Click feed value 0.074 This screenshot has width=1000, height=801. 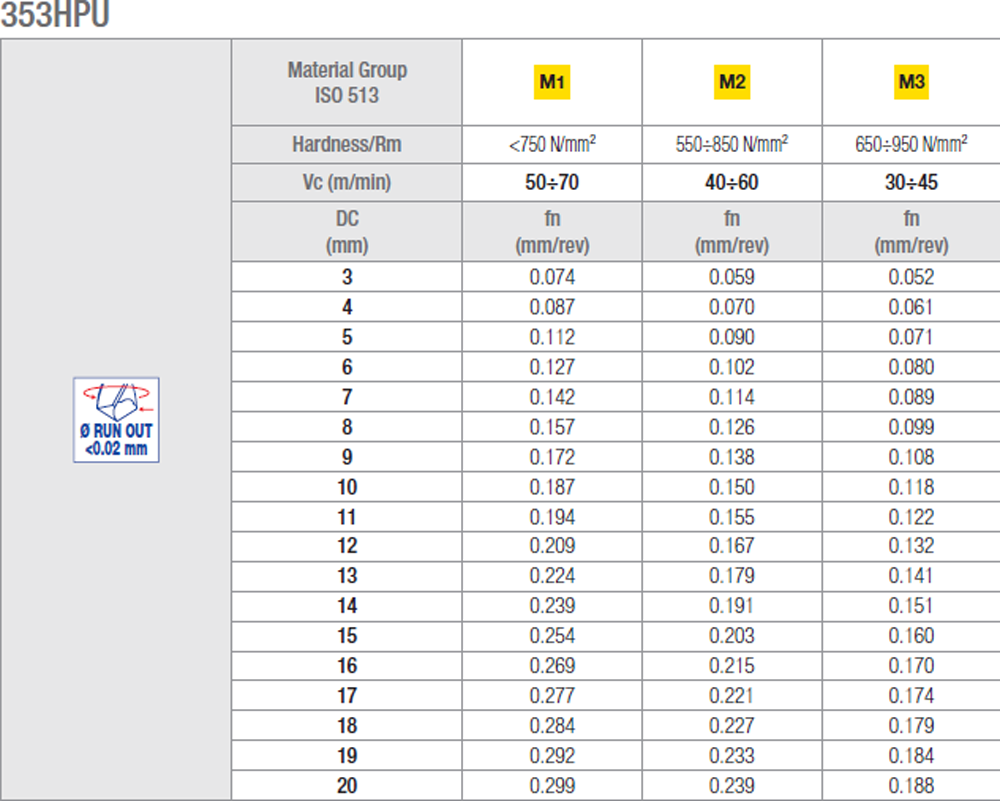[x=552, y=277]
